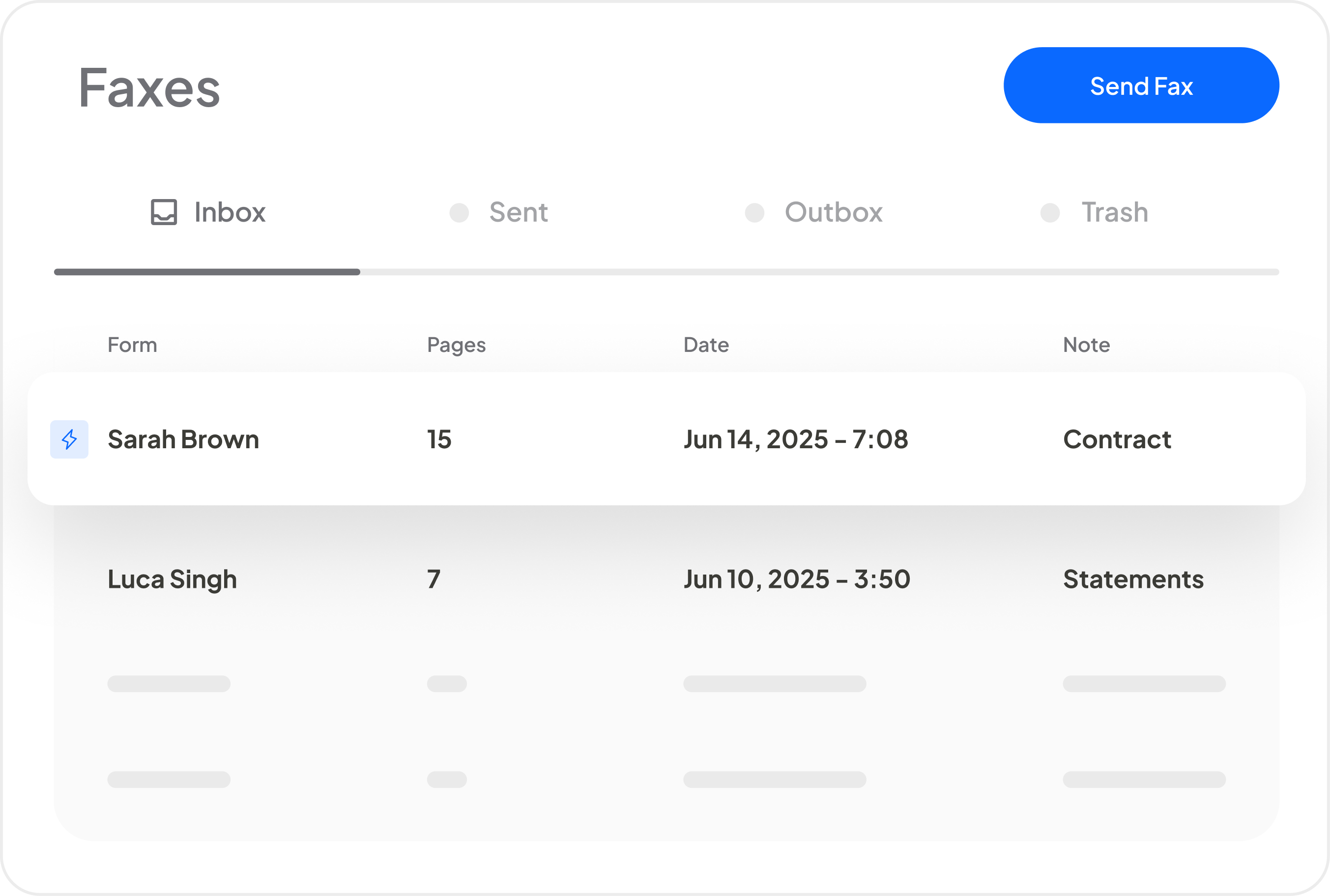Click the tab underline progress bar

click(x=665, y=272)
